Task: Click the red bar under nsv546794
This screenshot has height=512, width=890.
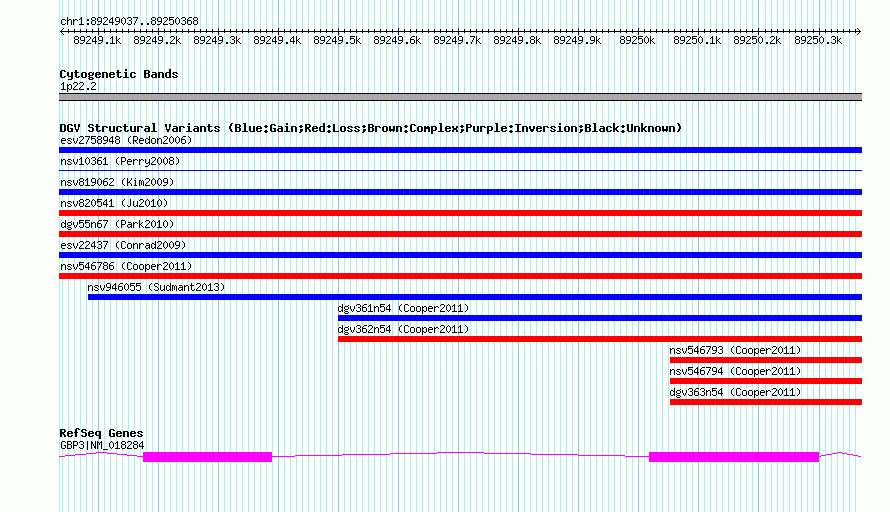Action: point(766,381)
